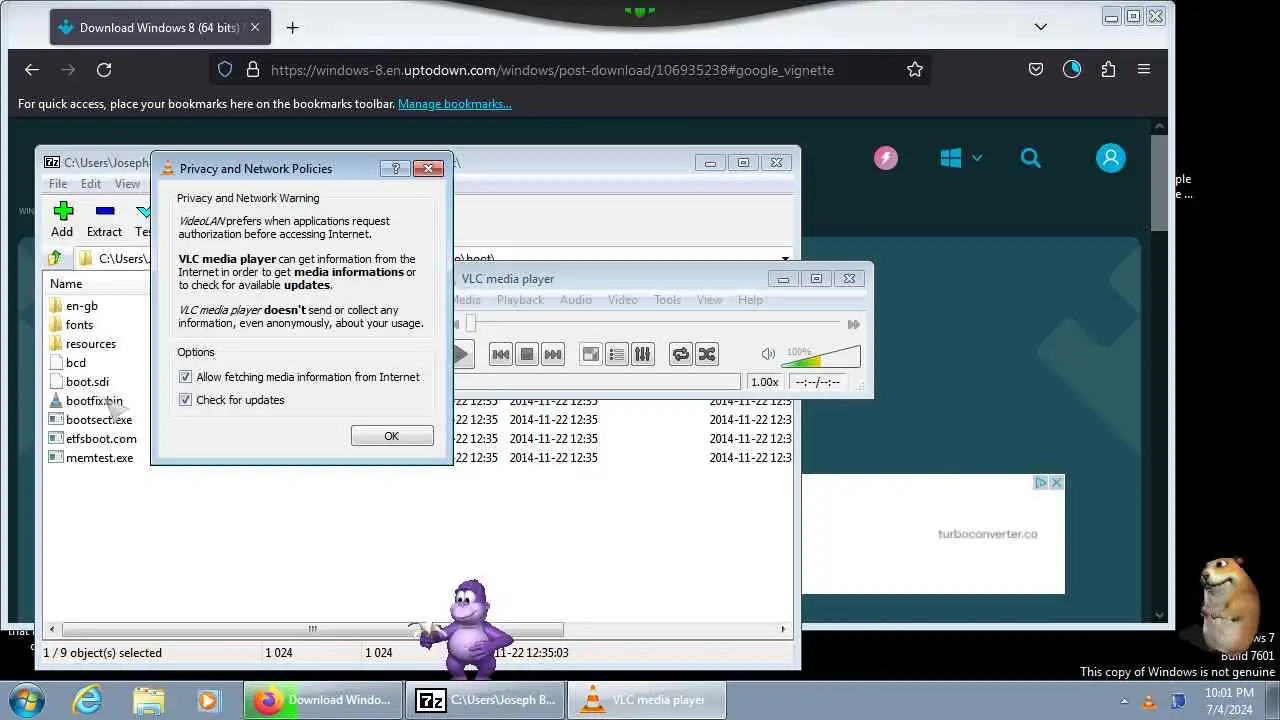This screenshot has height=720, width=1280.
Task: Open VLC Help menu
Action: click(750, 300)
